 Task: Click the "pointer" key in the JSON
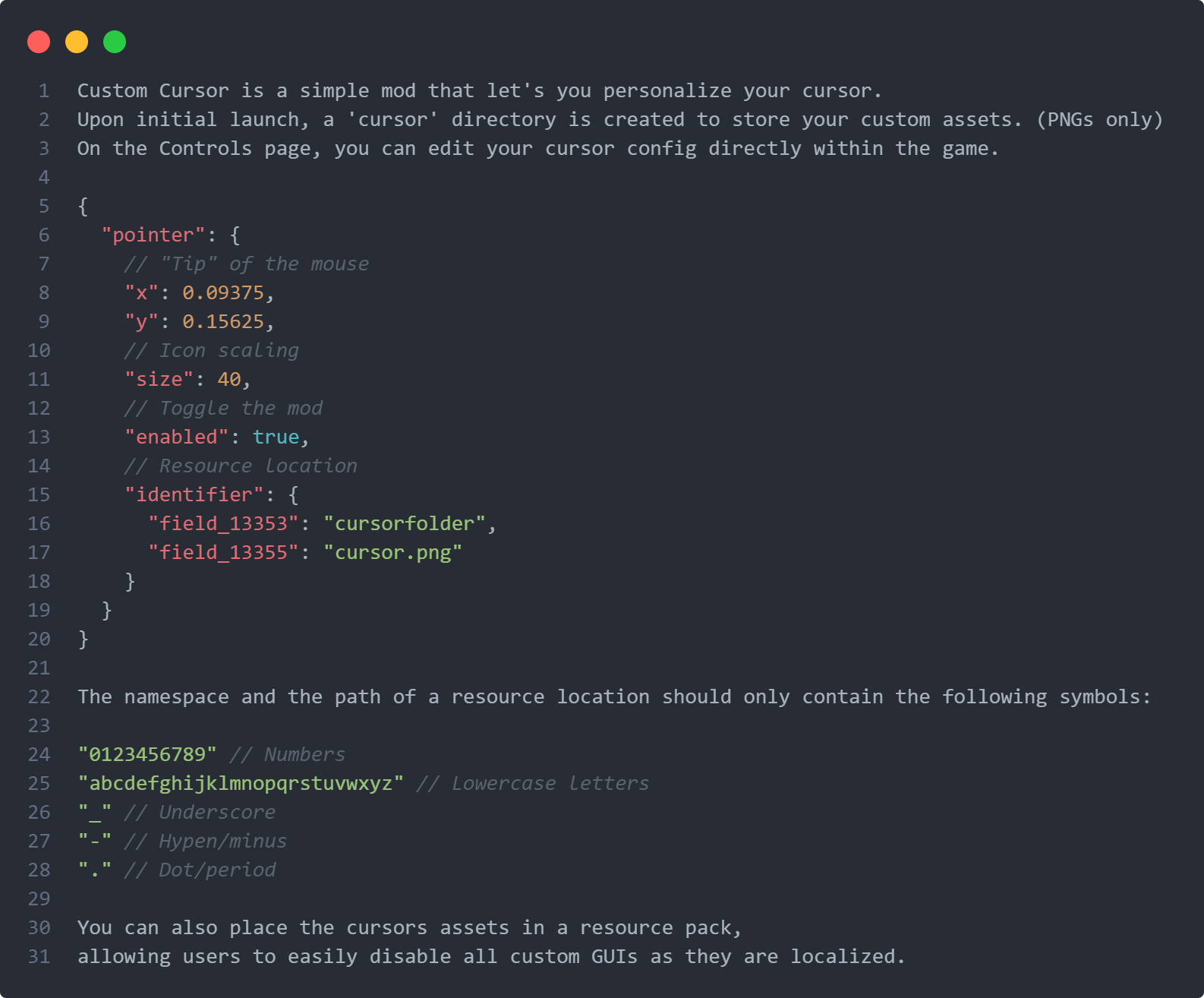153,235
